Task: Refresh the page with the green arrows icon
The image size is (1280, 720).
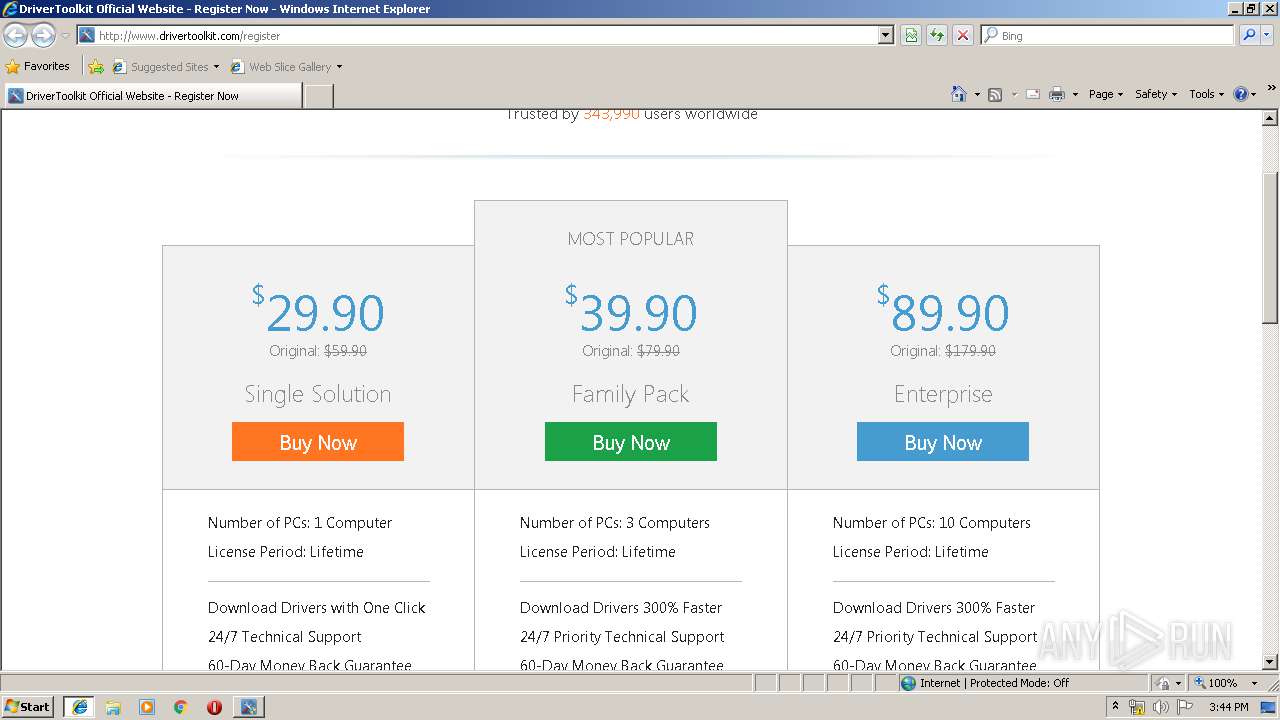Action: tap(937, 35)
